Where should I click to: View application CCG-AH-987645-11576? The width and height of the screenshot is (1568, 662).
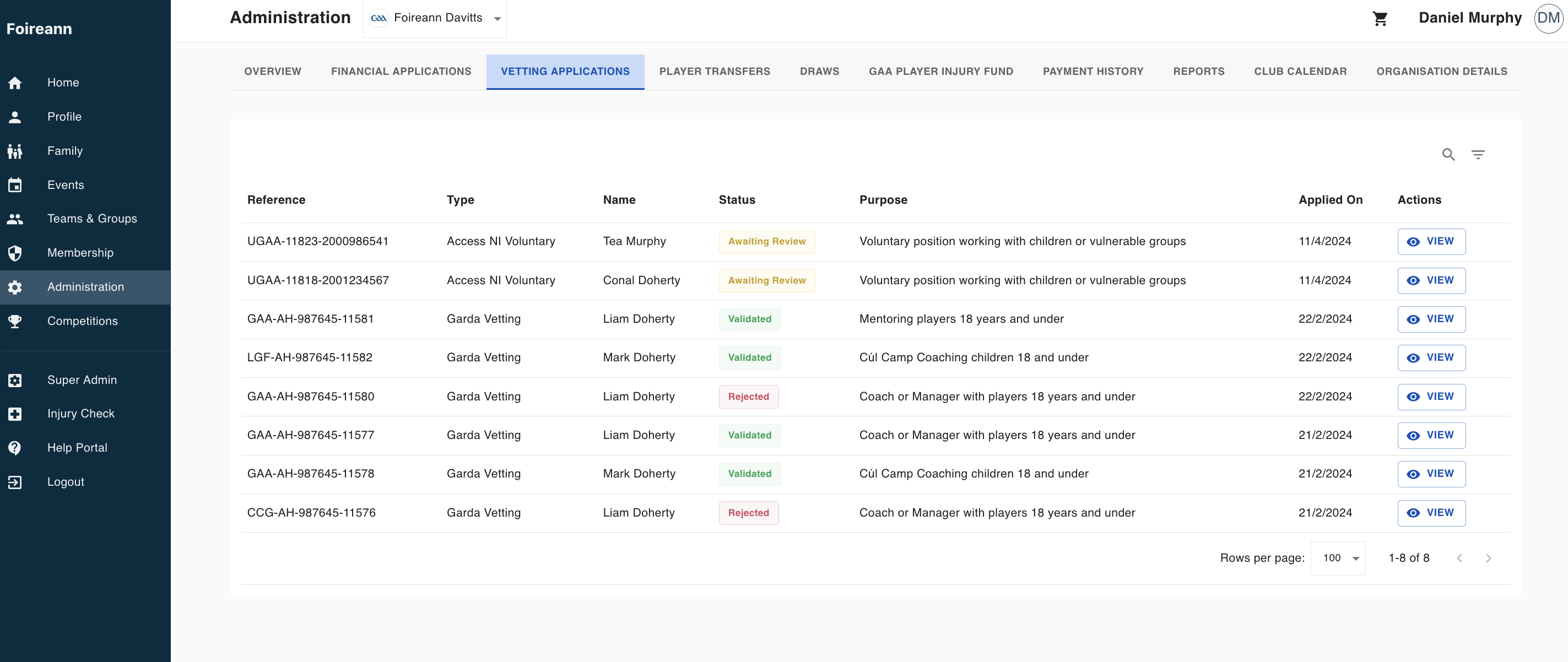tap(1431, 513)
